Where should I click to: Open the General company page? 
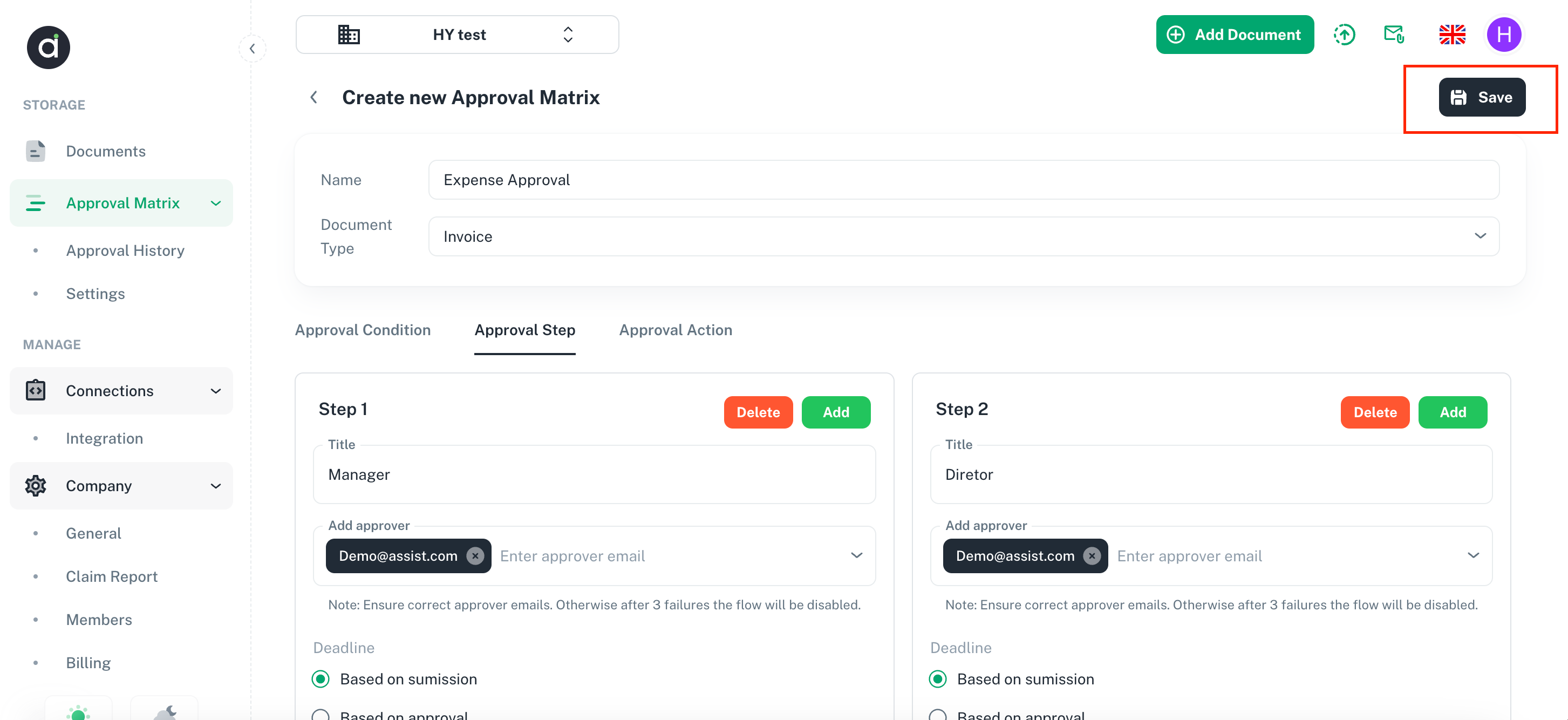tap(93, 534)
